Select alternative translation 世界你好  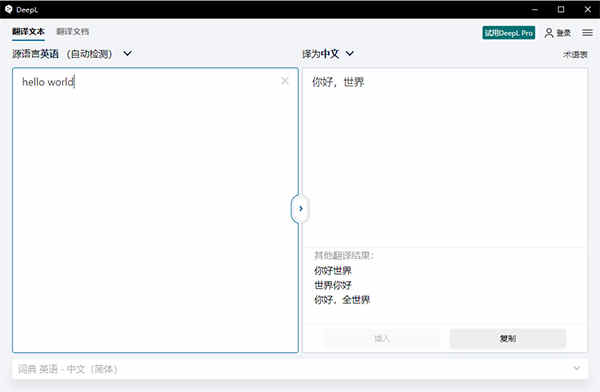(333, 285)
